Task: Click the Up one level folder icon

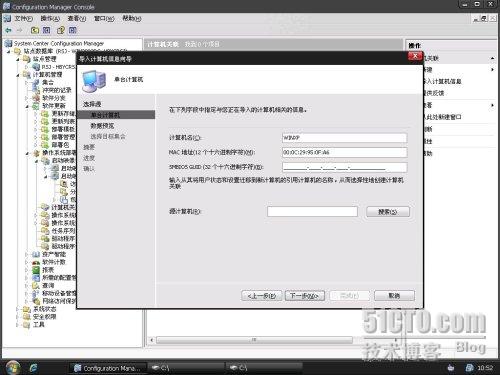Action: click(35, 30)
